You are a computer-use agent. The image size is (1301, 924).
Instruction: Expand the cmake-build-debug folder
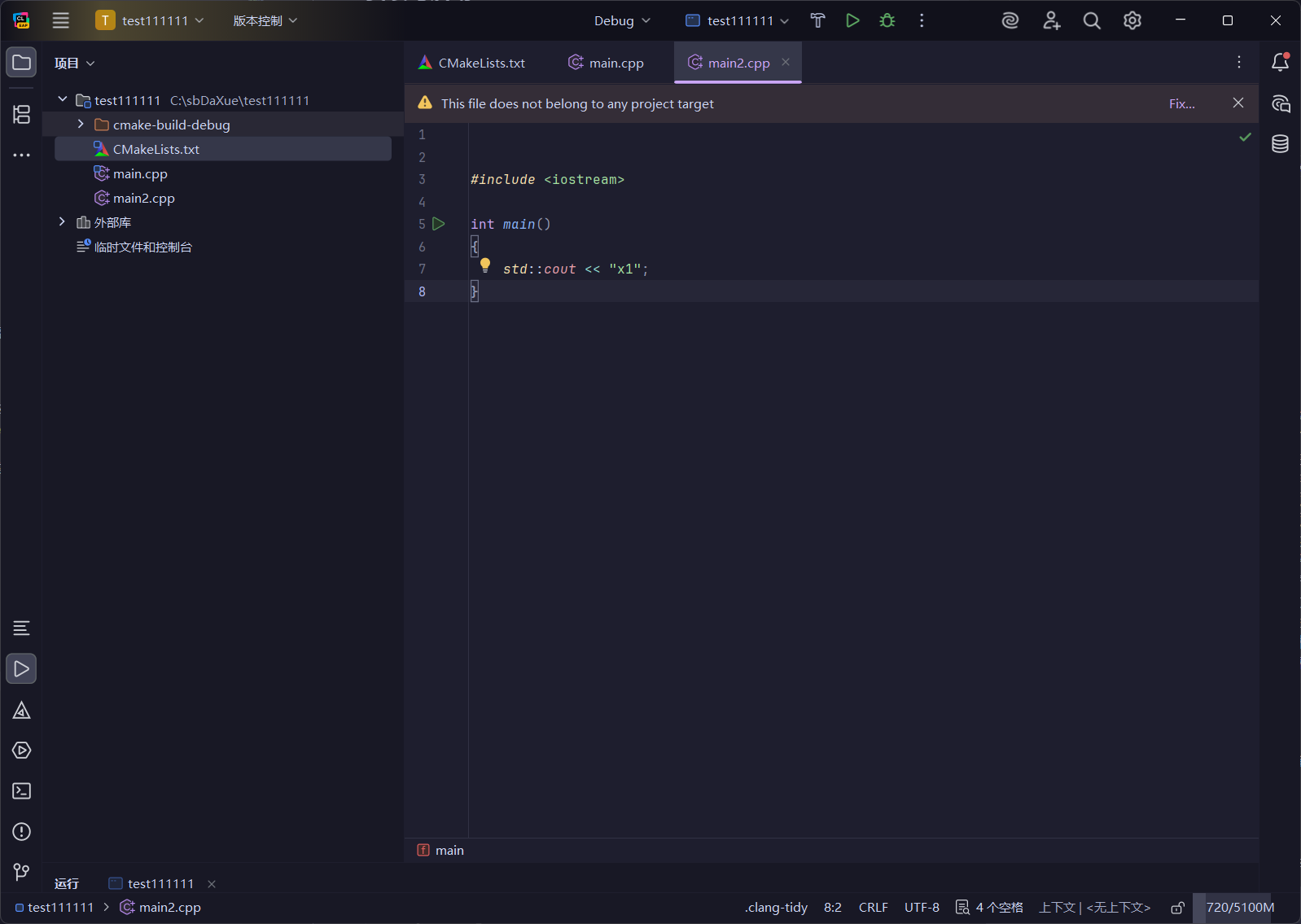pos(81,125)
